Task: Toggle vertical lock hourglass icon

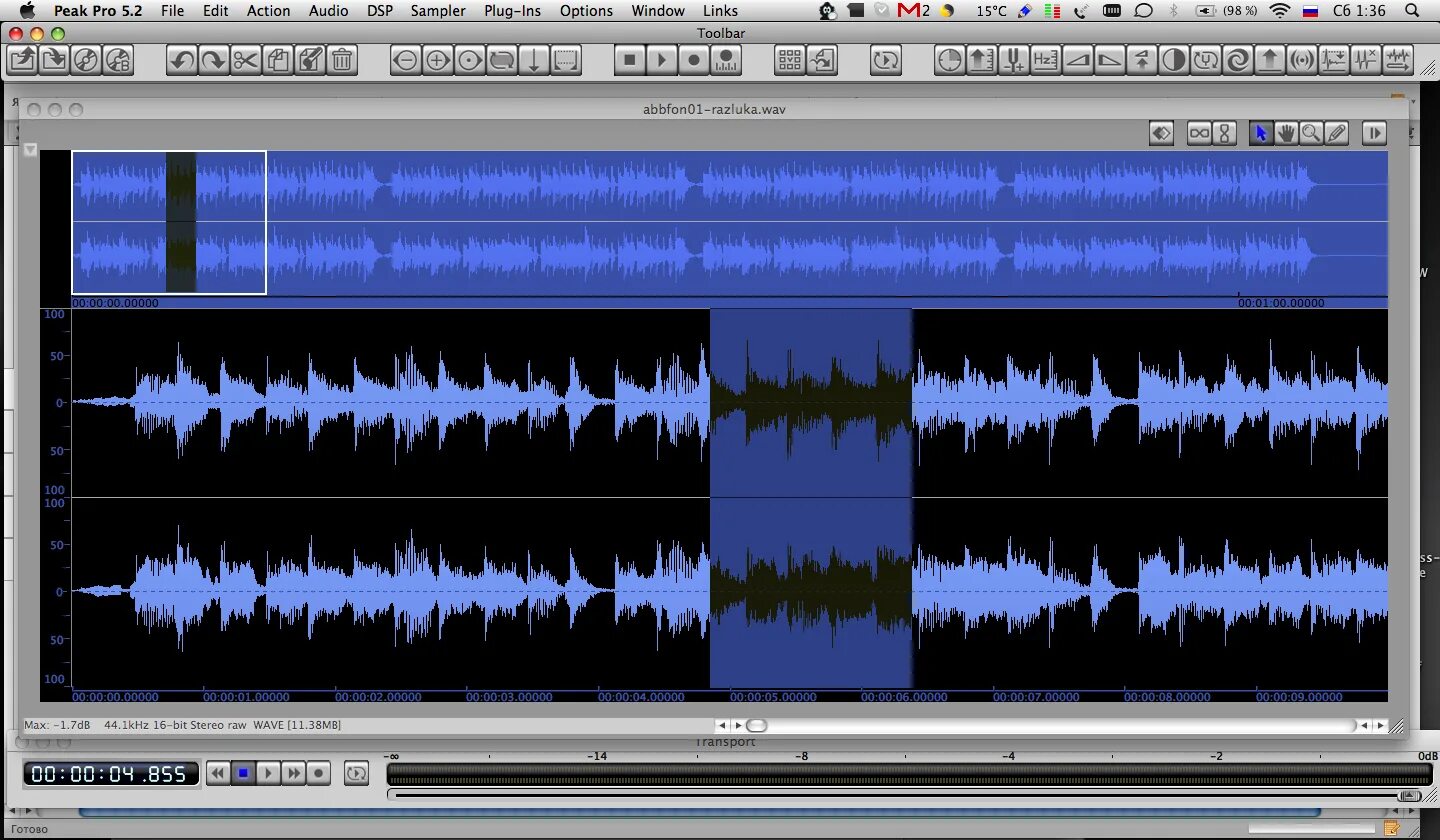Action: click(x=1225, y=133)
